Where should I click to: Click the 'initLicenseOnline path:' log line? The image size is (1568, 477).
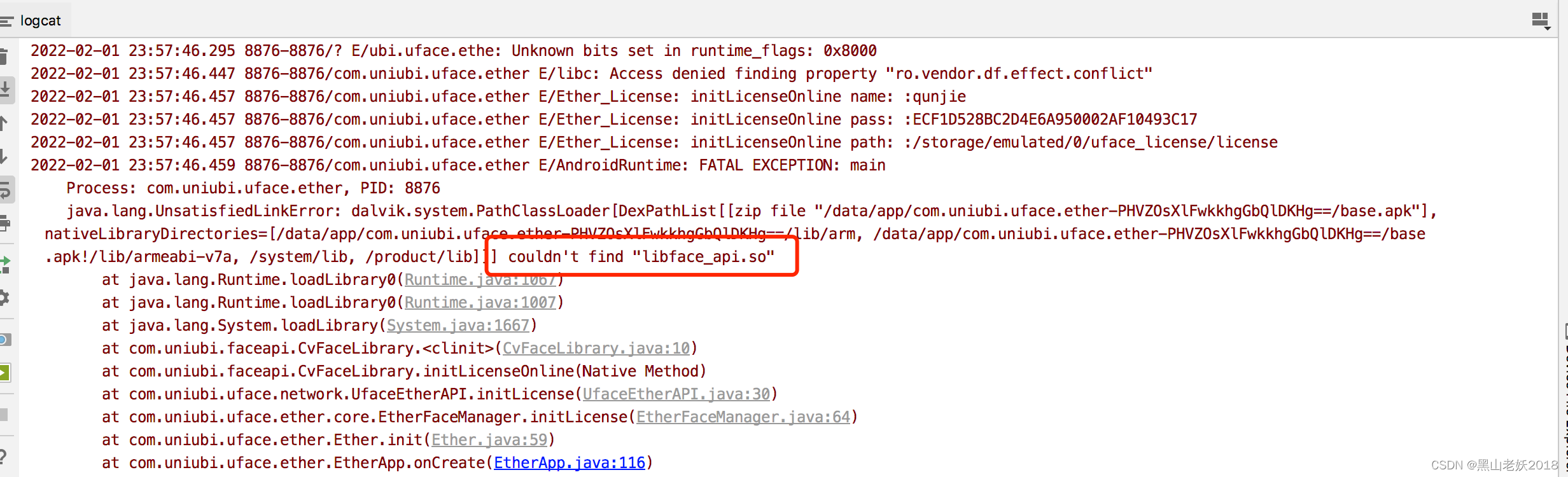pos(654,142)
